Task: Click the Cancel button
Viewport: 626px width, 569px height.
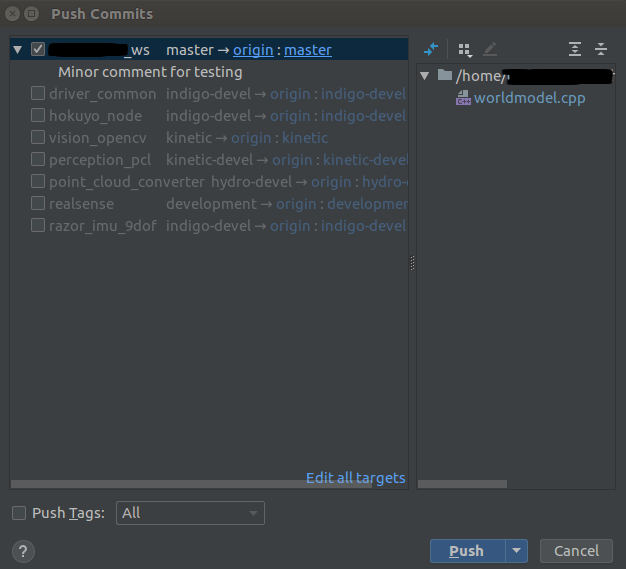Action: [576, 551]
